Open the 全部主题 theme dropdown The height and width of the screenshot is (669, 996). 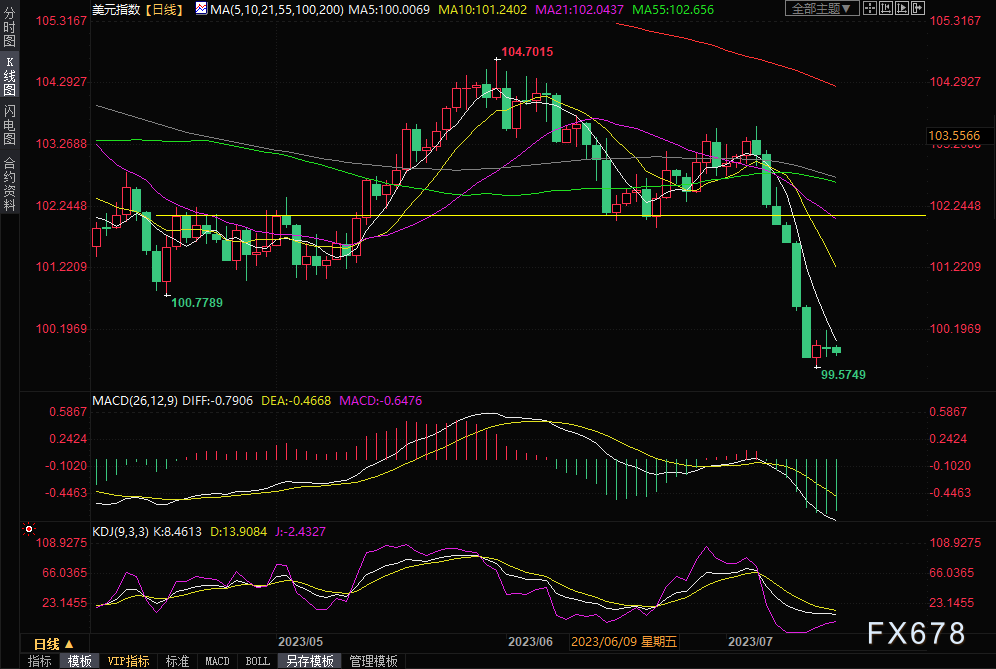tap(822, 8)
